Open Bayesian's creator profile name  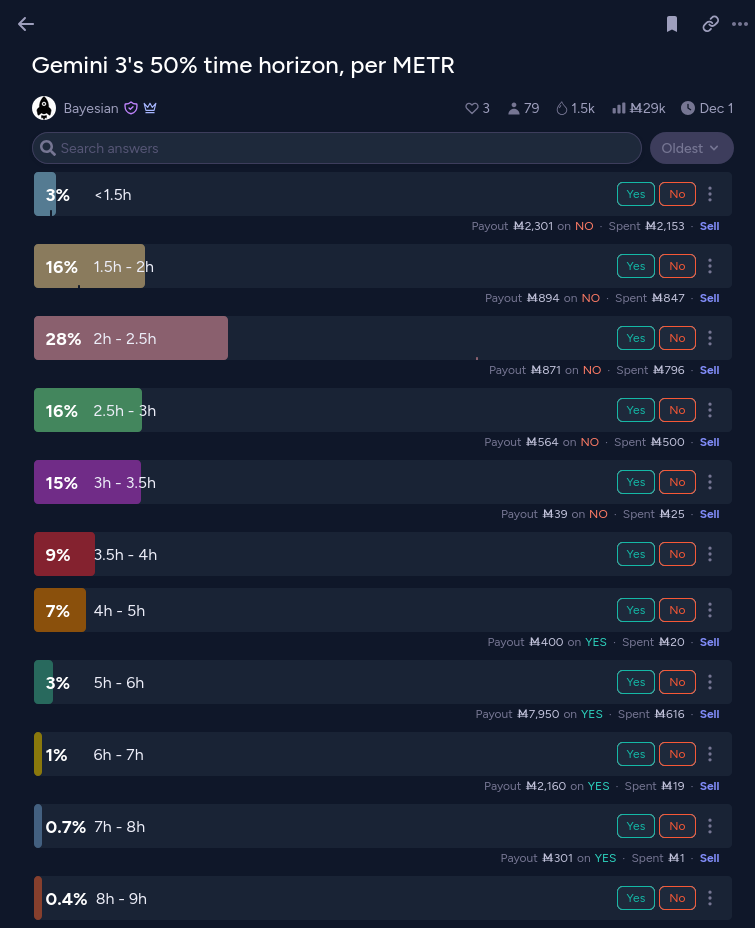[91, 108]
